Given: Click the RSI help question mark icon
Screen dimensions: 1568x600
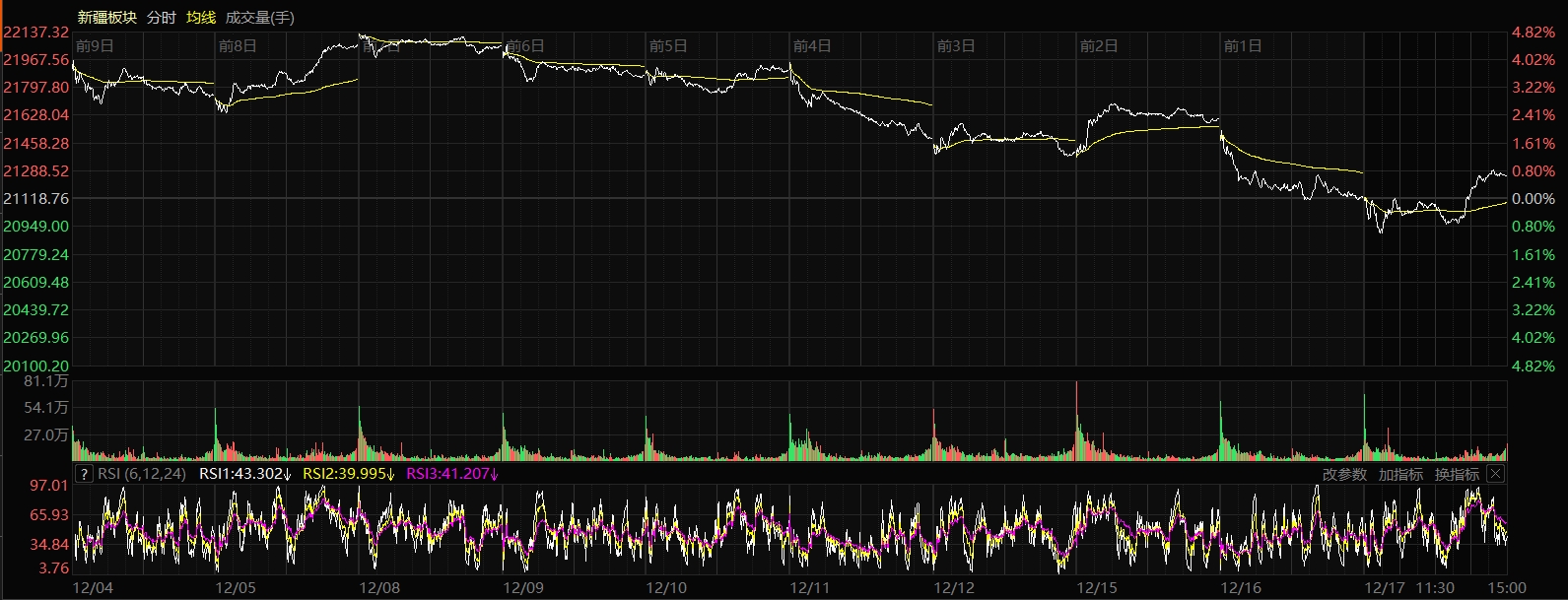Looking at the screenshot, I should pyautogui.click(x=85, y=474).
